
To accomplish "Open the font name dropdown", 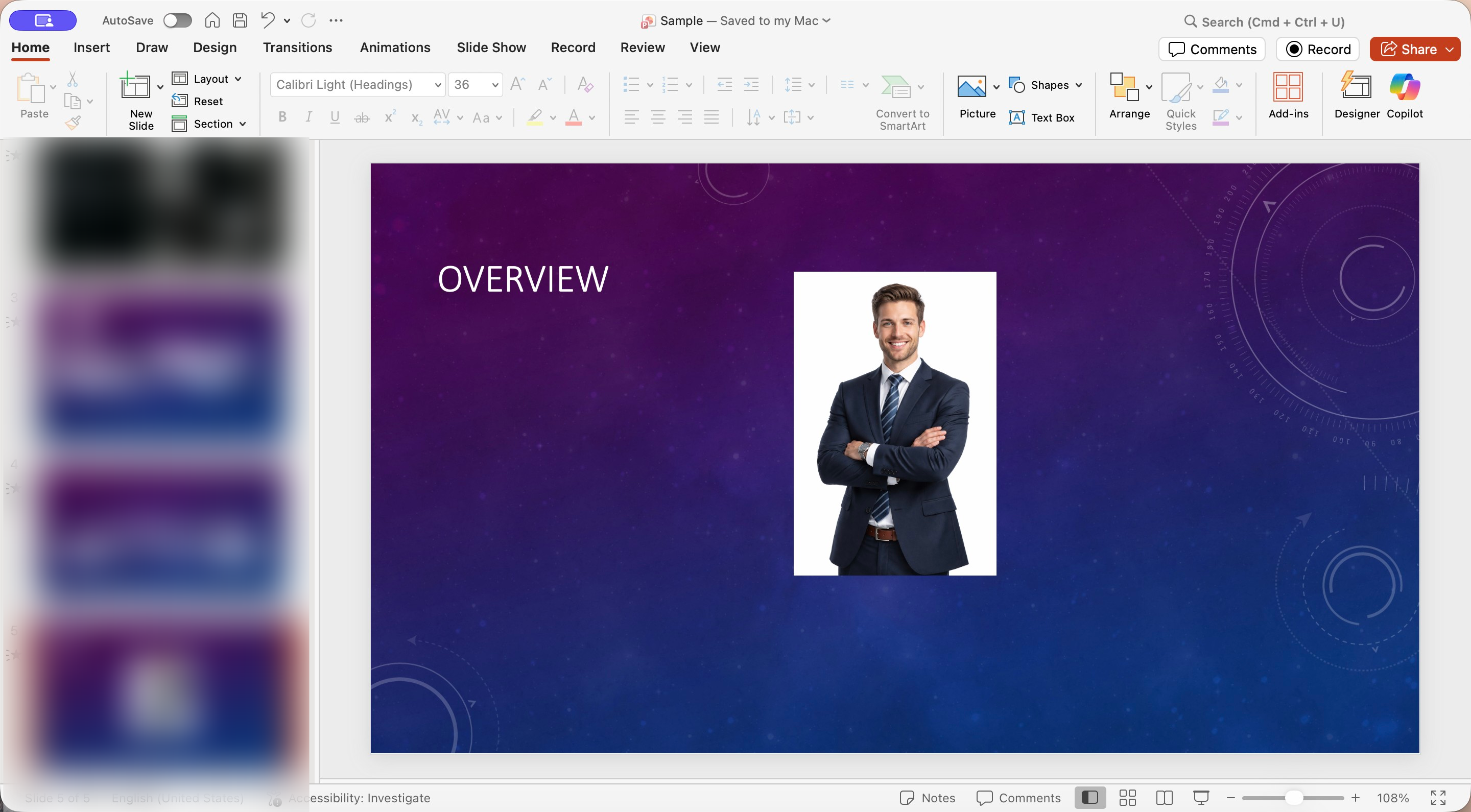I will [x=437, y=85].
